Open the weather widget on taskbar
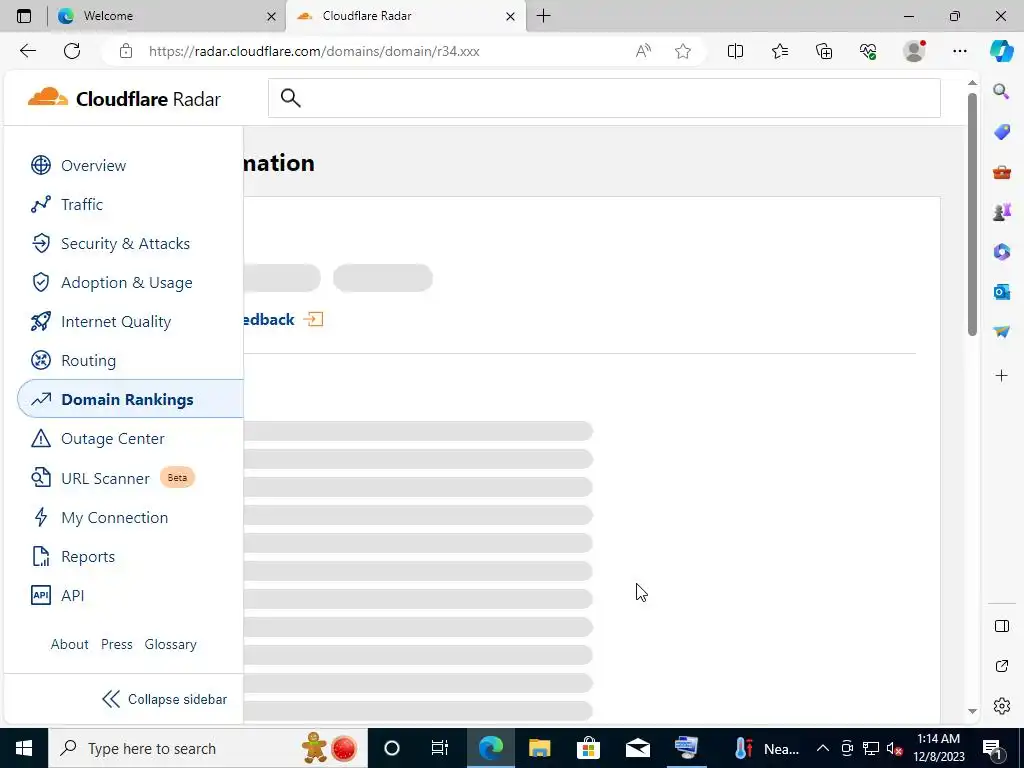 (x=765, y=748)
